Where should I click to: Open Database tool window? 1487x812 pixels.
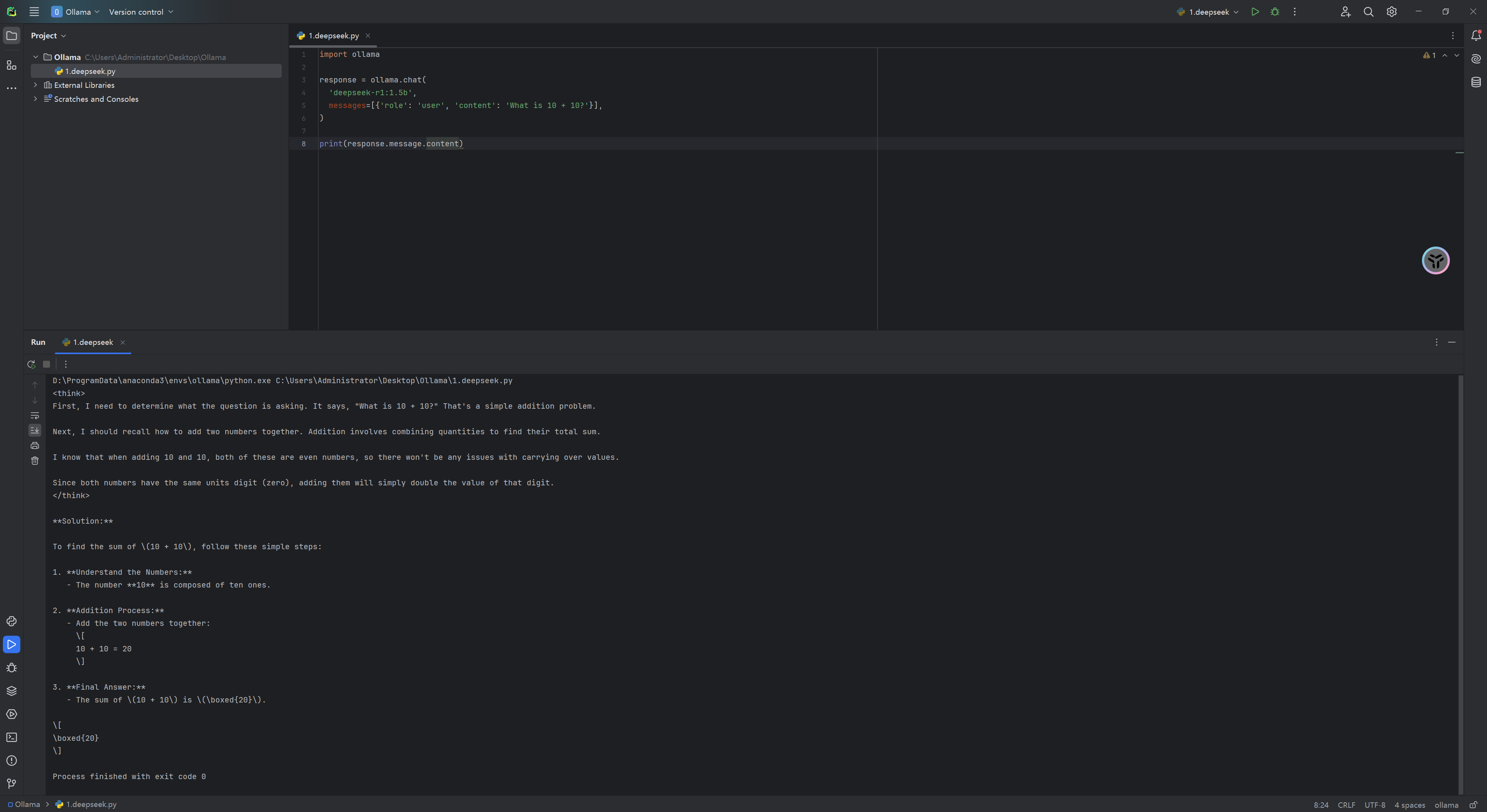click(1476, 82)
